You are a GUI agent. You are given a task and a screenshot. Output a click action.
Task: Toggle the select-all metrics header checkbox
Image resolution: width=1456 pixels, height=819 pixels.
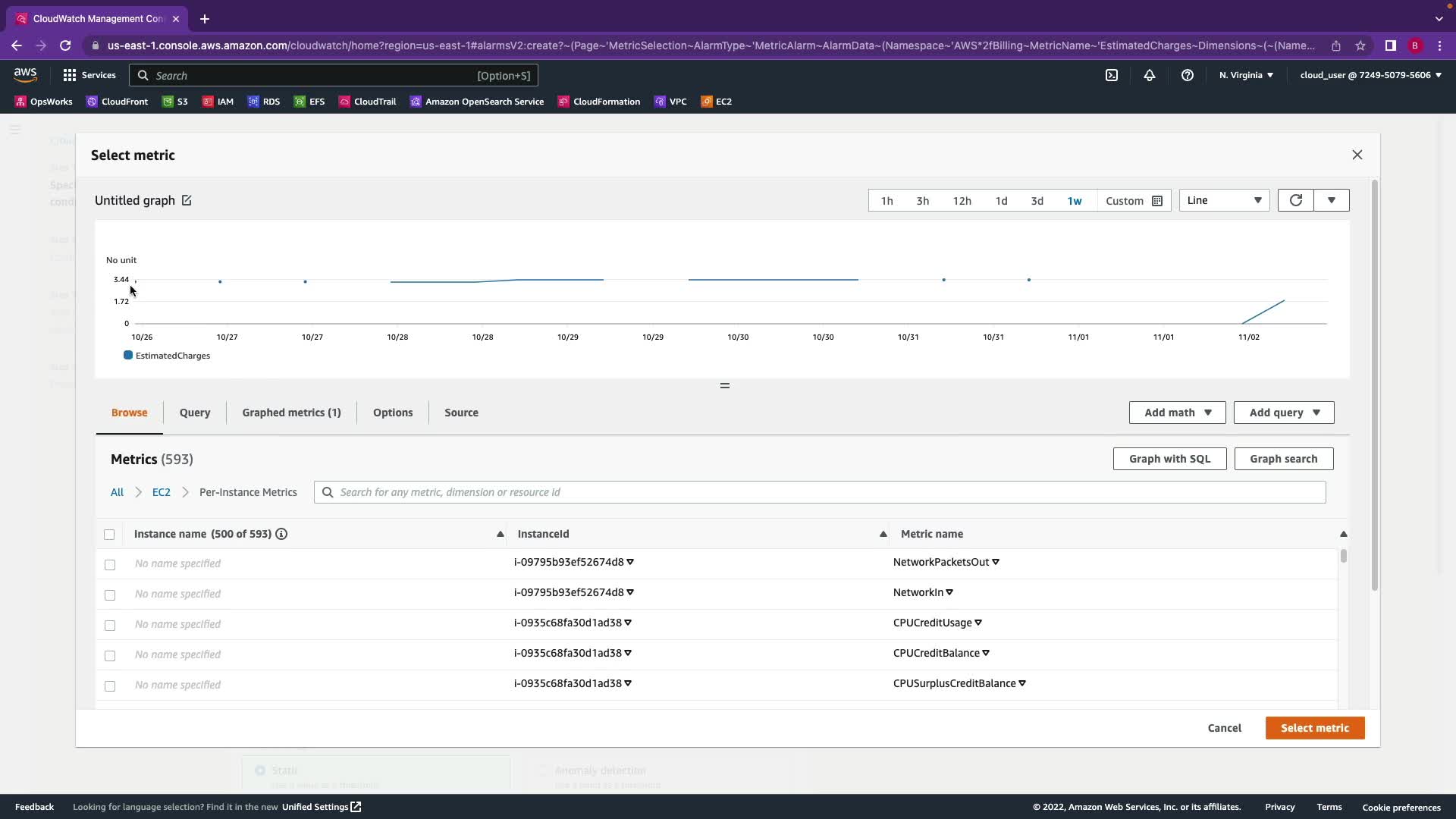109,535
